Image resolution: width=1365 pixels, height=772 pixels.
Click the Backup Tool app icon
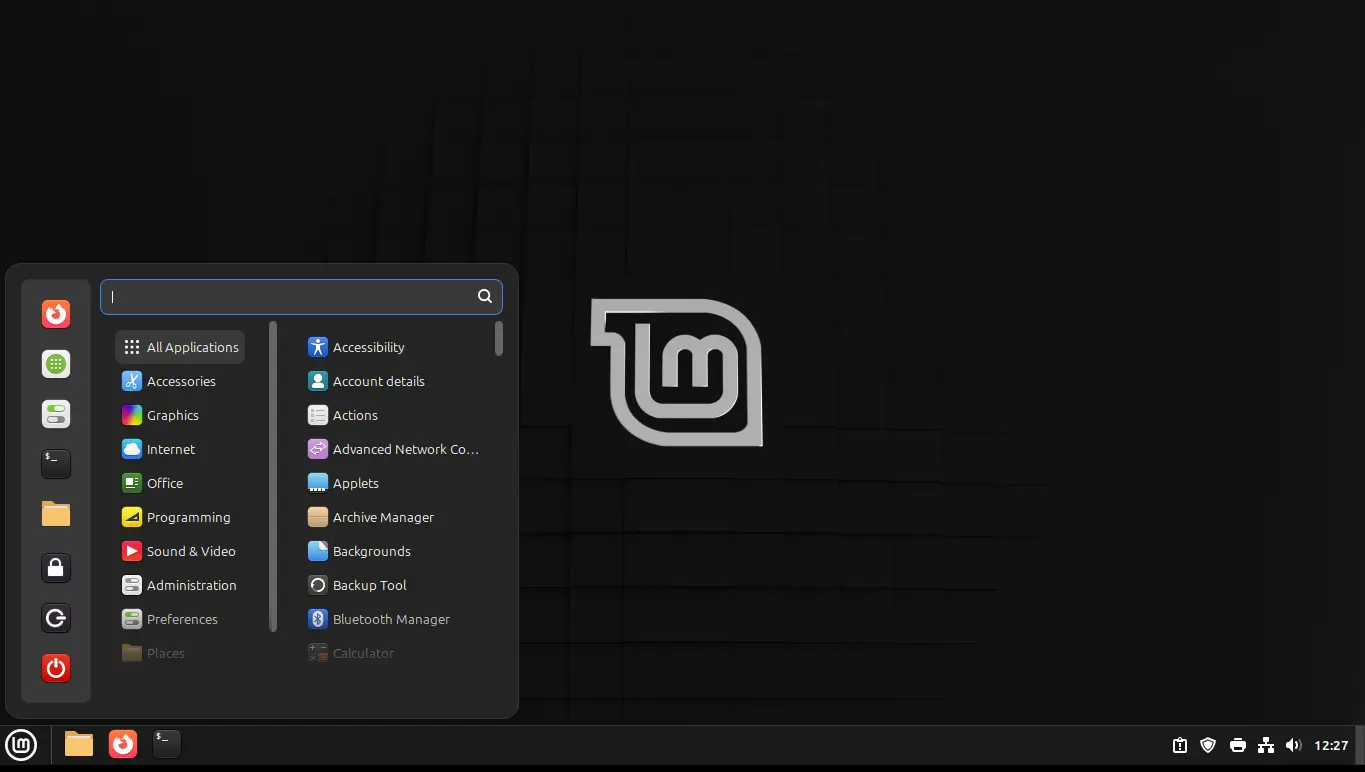318,585
